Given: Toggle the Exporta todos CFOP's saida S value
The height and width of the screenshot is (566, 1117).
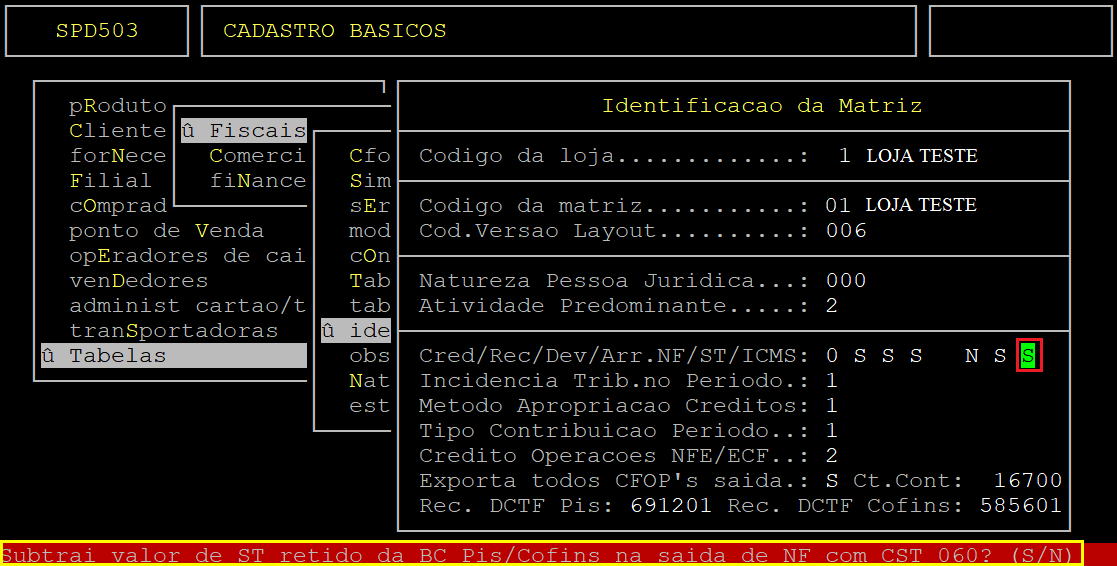Looking at the screenshot, I should pos(831,481).
